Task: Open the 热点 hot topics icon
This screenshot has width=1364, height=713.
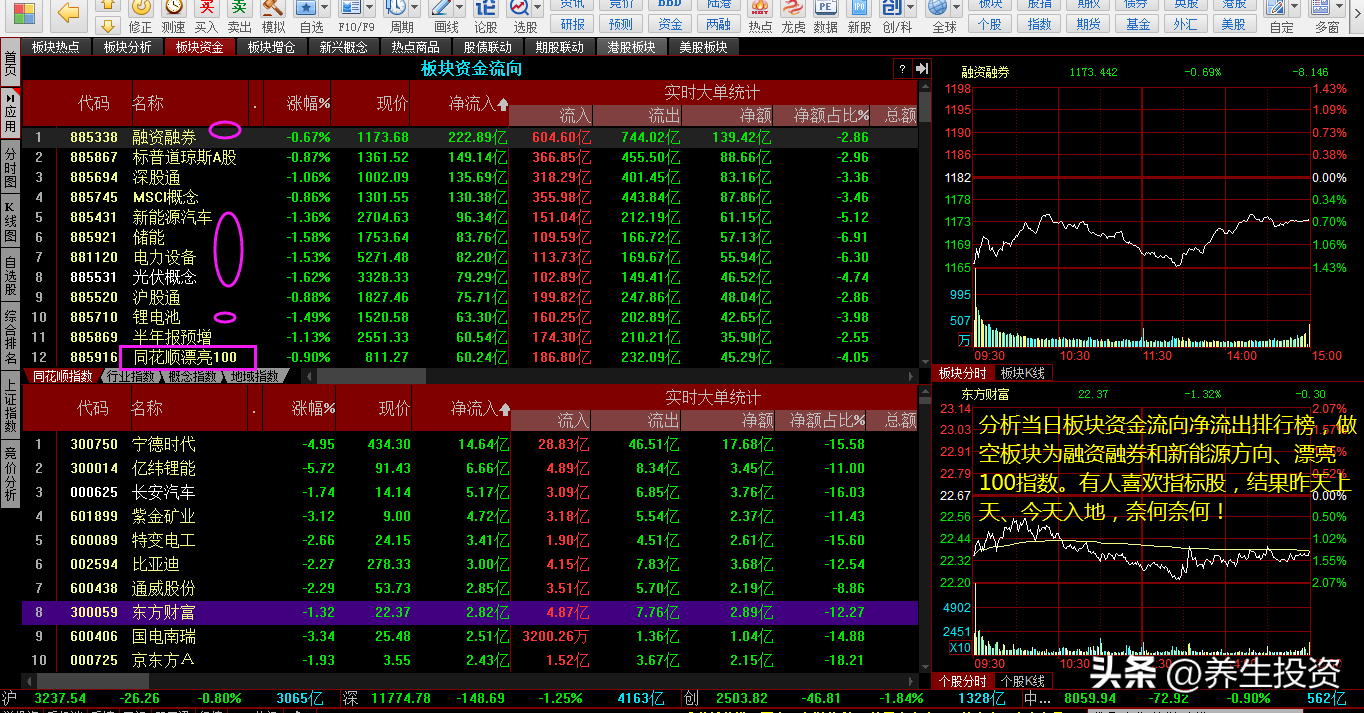Action: pos(760,9)
